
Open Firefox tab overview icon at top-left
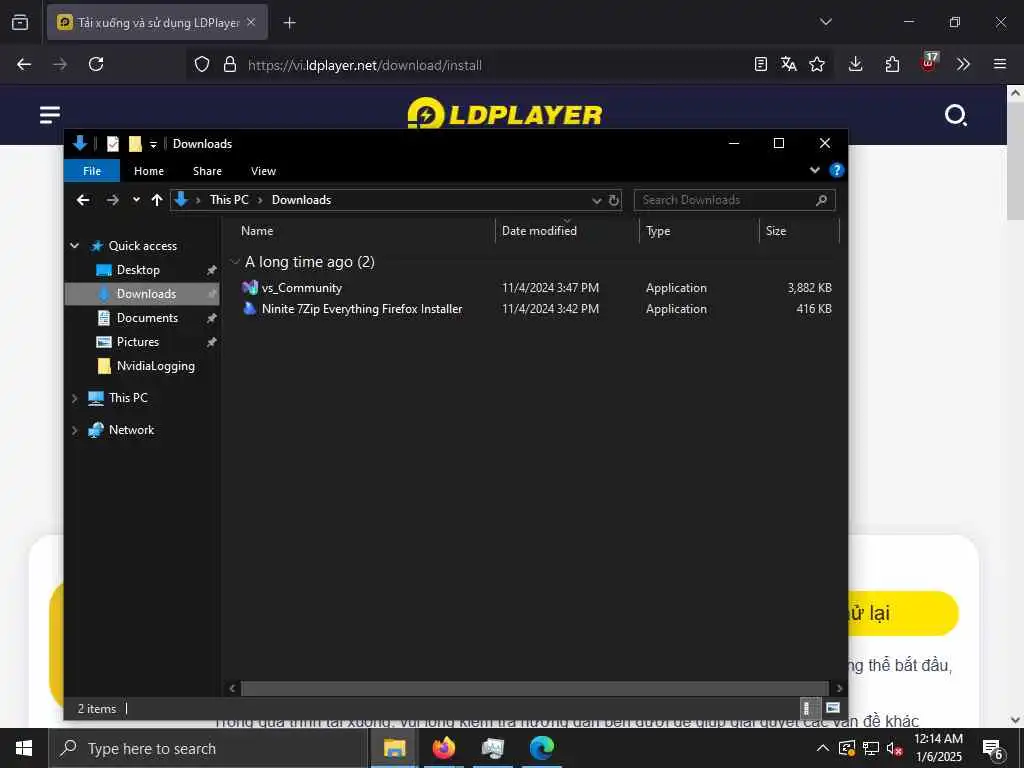[20, 22]
